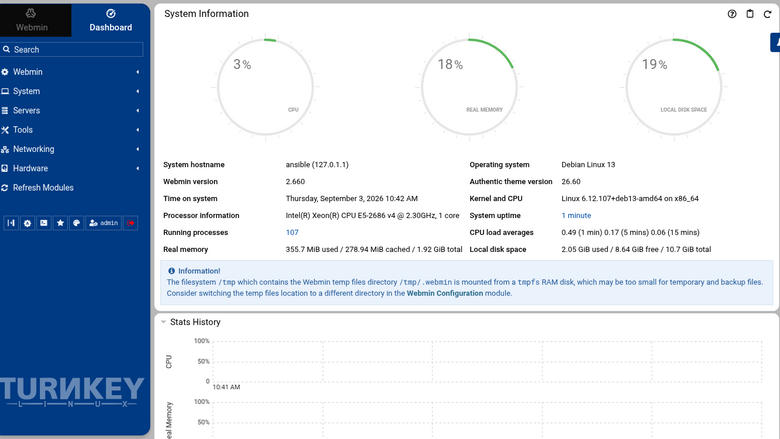The width and height of the screenshot is (780, 439).
Task: Follow the Webmin Configuration link
Action: coord(445,293)
